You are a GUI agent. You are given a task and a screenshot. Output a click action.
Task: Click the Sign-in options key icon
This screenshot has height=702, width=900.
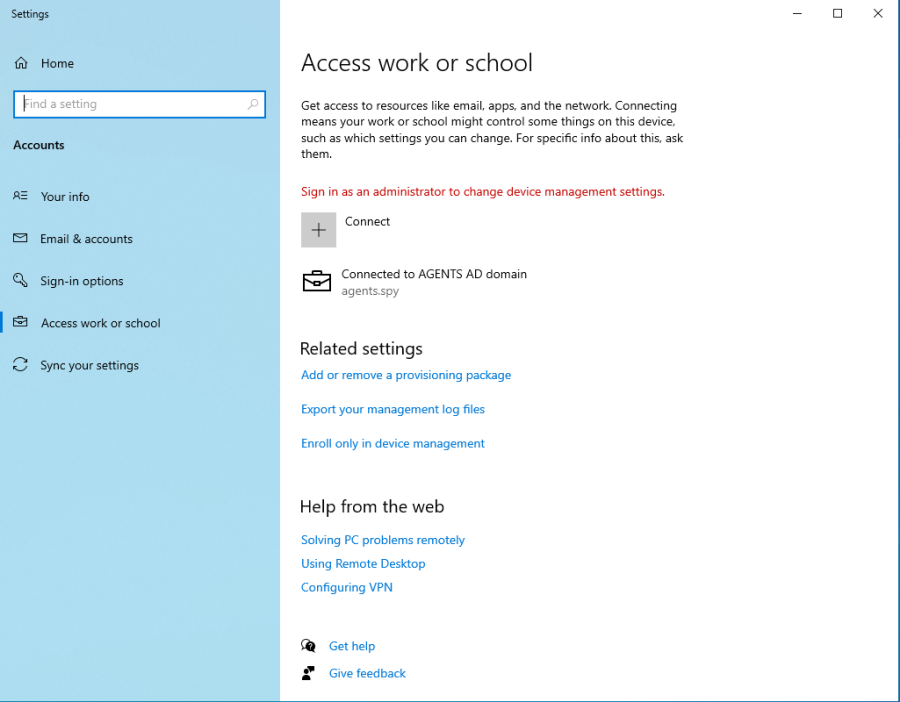click(20, 280)
